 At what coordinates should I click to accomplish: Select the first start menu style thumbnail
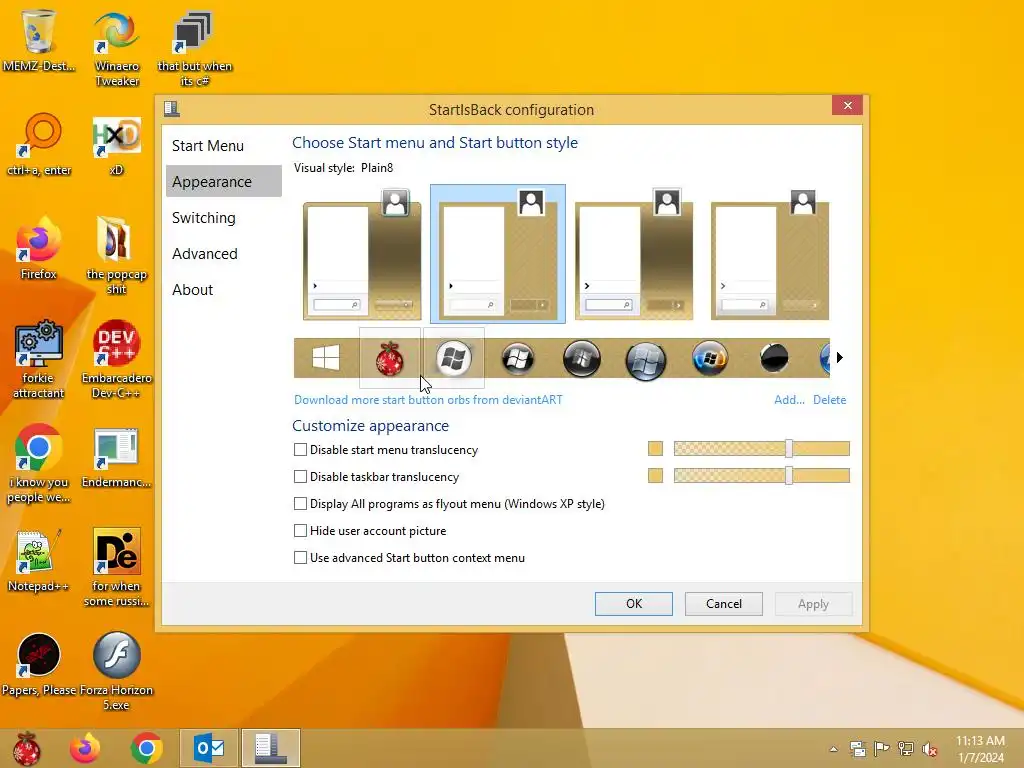coord(362,254)
